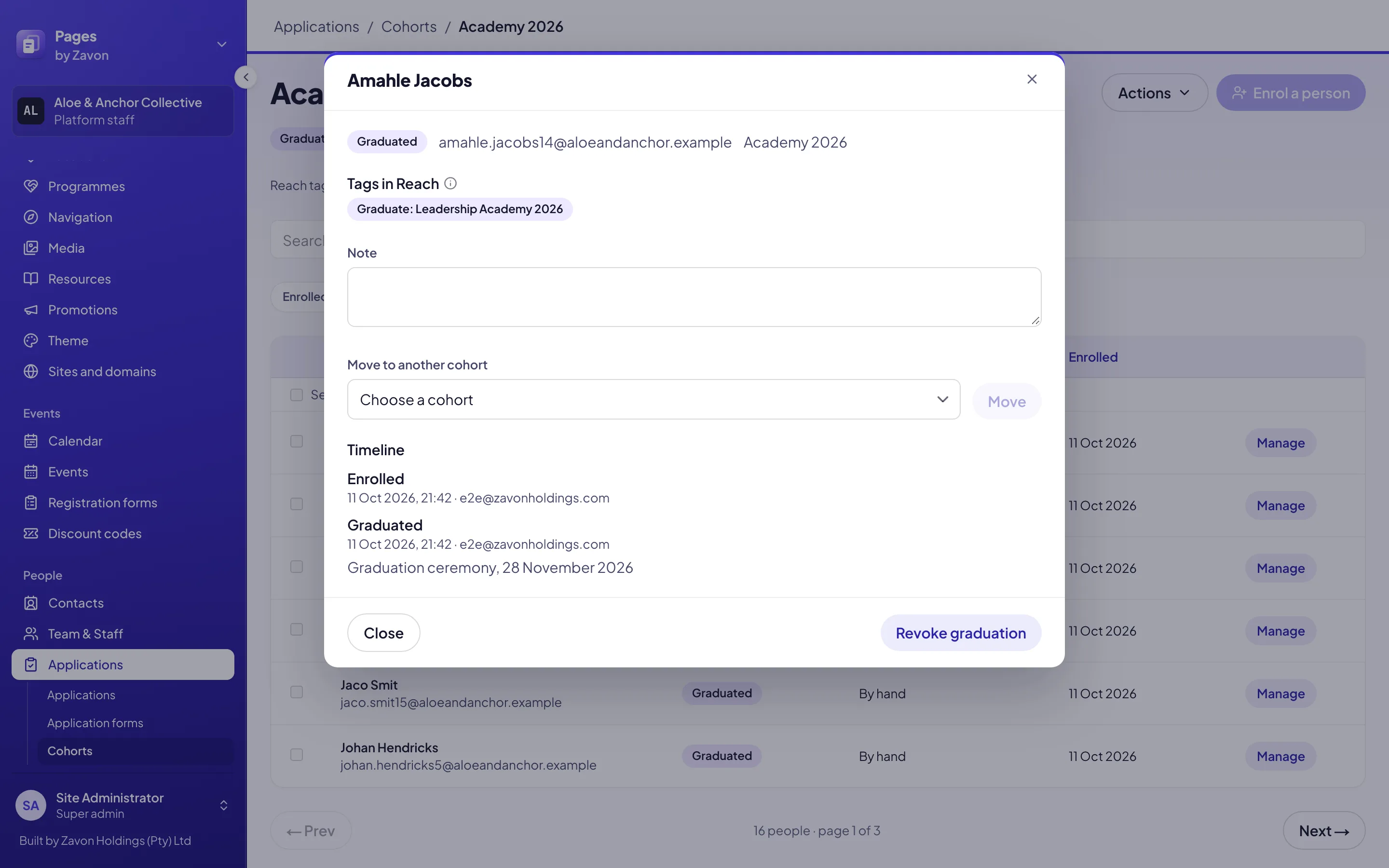This screenshot has width=1389, height=868.
Task: Expand the Pages by Zavon app switcher
Action: pyautogui.click(x=221, y=44)
